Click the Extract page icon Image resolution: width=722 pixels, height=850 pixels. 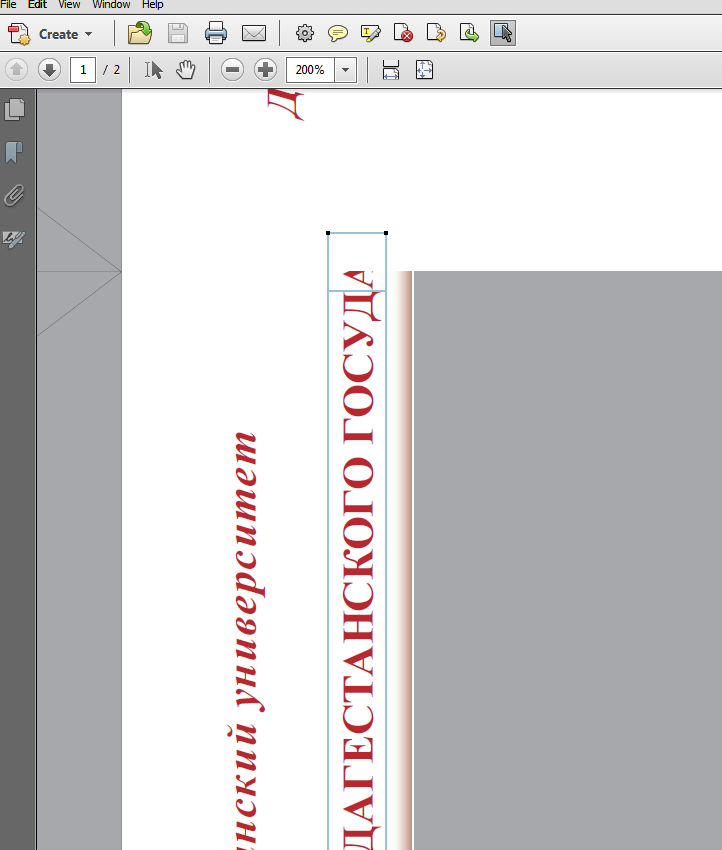tap(469, 33)
